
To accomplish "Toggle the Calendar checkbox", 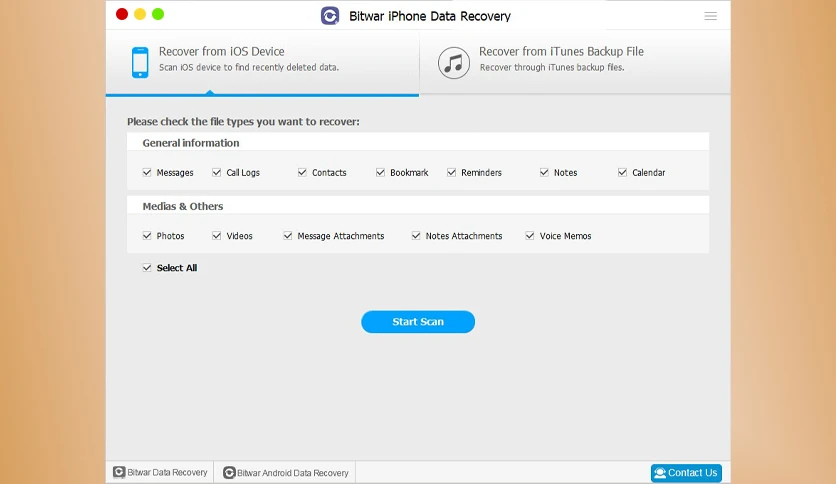I will pyautogui.click(x=622, y=172).
